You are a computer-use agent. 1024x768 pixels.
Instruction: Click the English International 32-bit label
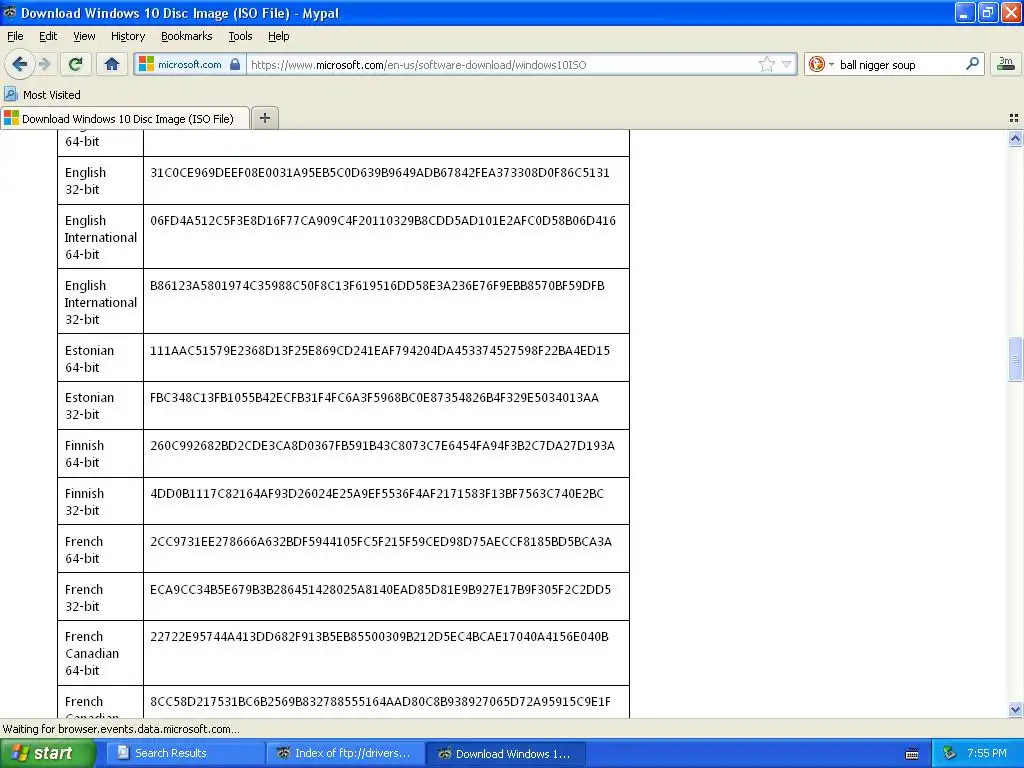101,302
